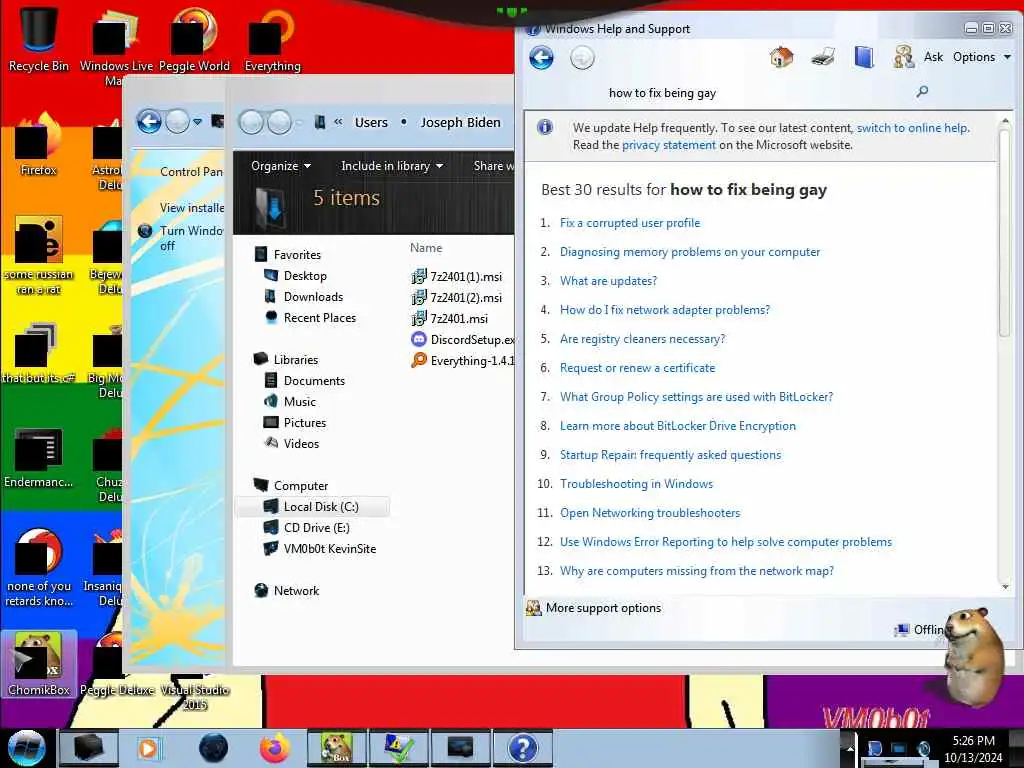
Task: Select file 7z2401.msi
Action: [449, 319]
